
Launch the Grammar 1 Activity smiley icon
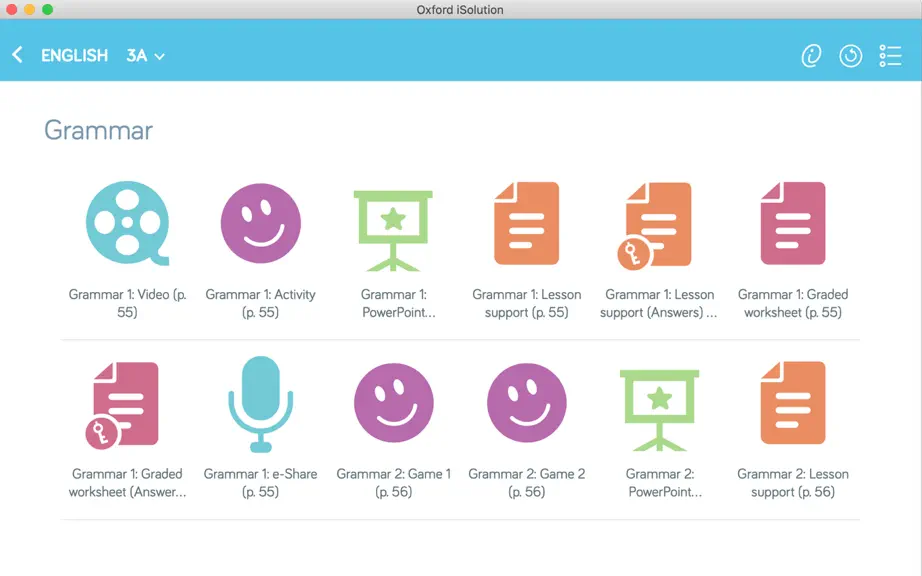tap(260, 223)
